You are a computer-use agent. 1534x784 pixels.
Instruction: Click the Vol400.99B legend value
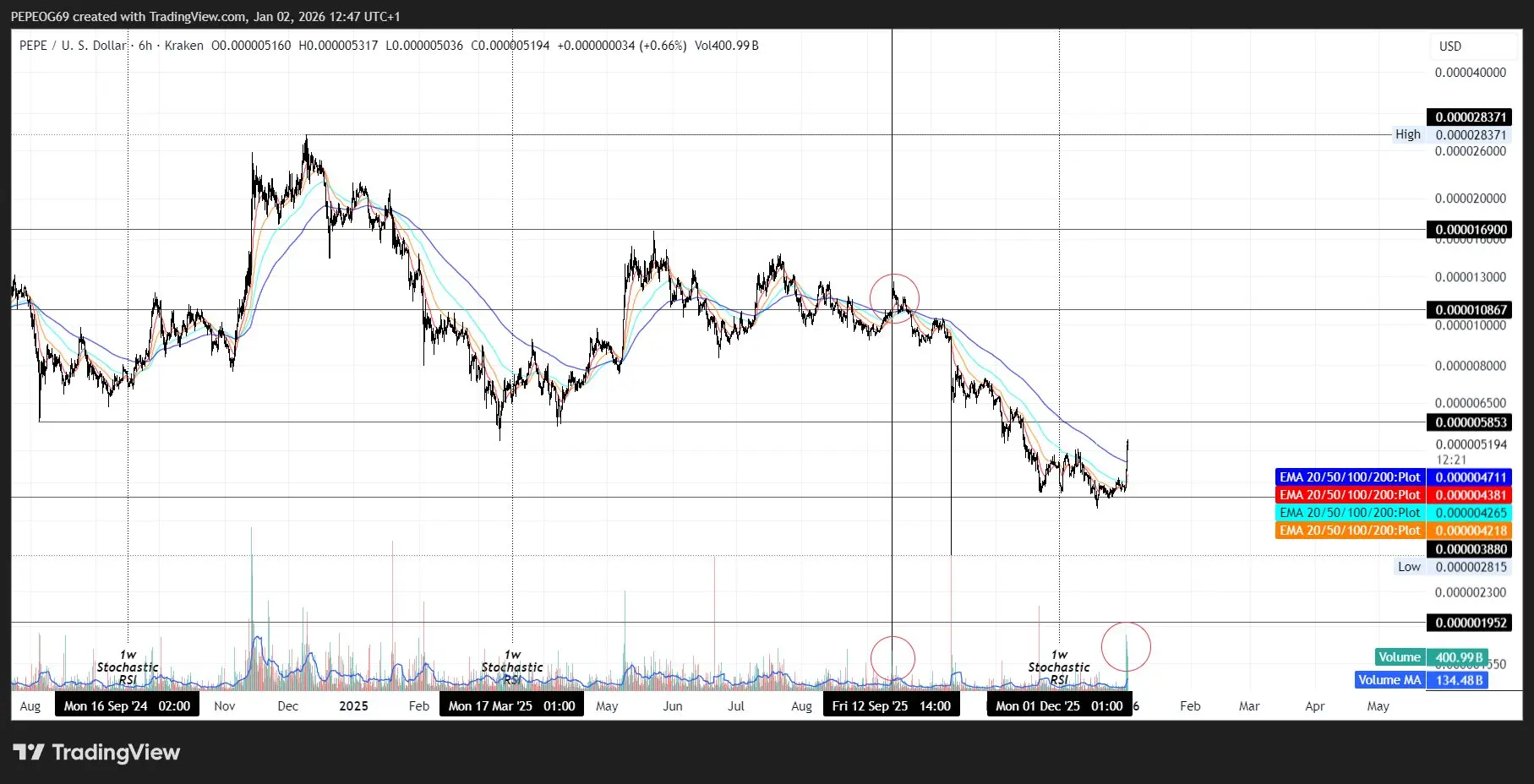(727, 46)
